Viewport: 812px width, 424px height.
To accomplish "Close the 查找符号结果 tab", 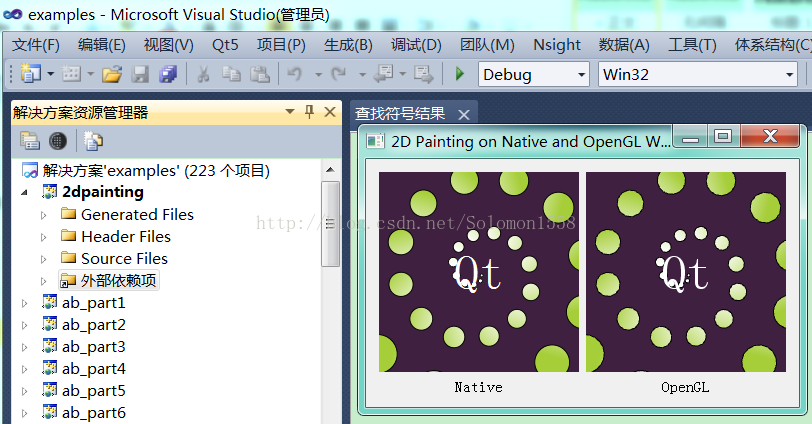I will click(x=464, y=114).
